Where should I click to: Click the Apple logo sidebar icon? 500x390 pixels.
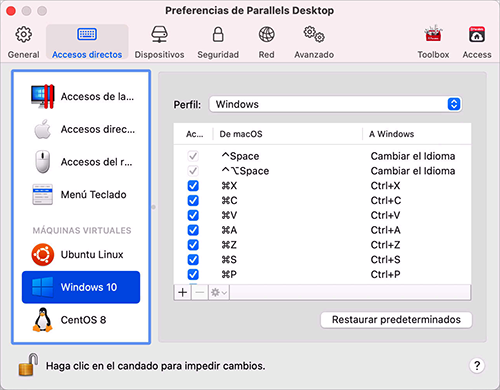pos(43,129)
